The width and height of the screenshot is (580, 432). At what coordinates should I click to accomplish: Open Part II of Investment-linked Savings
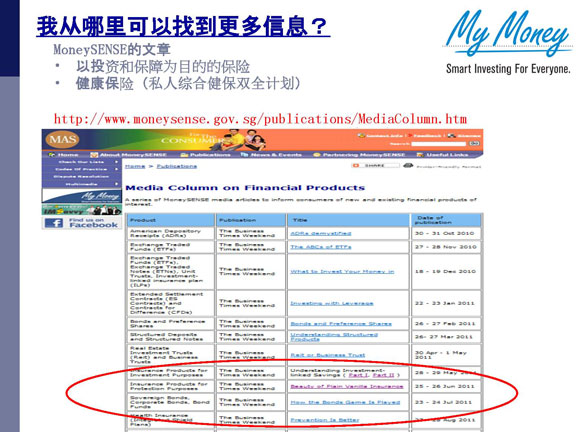tap(384, 375)
